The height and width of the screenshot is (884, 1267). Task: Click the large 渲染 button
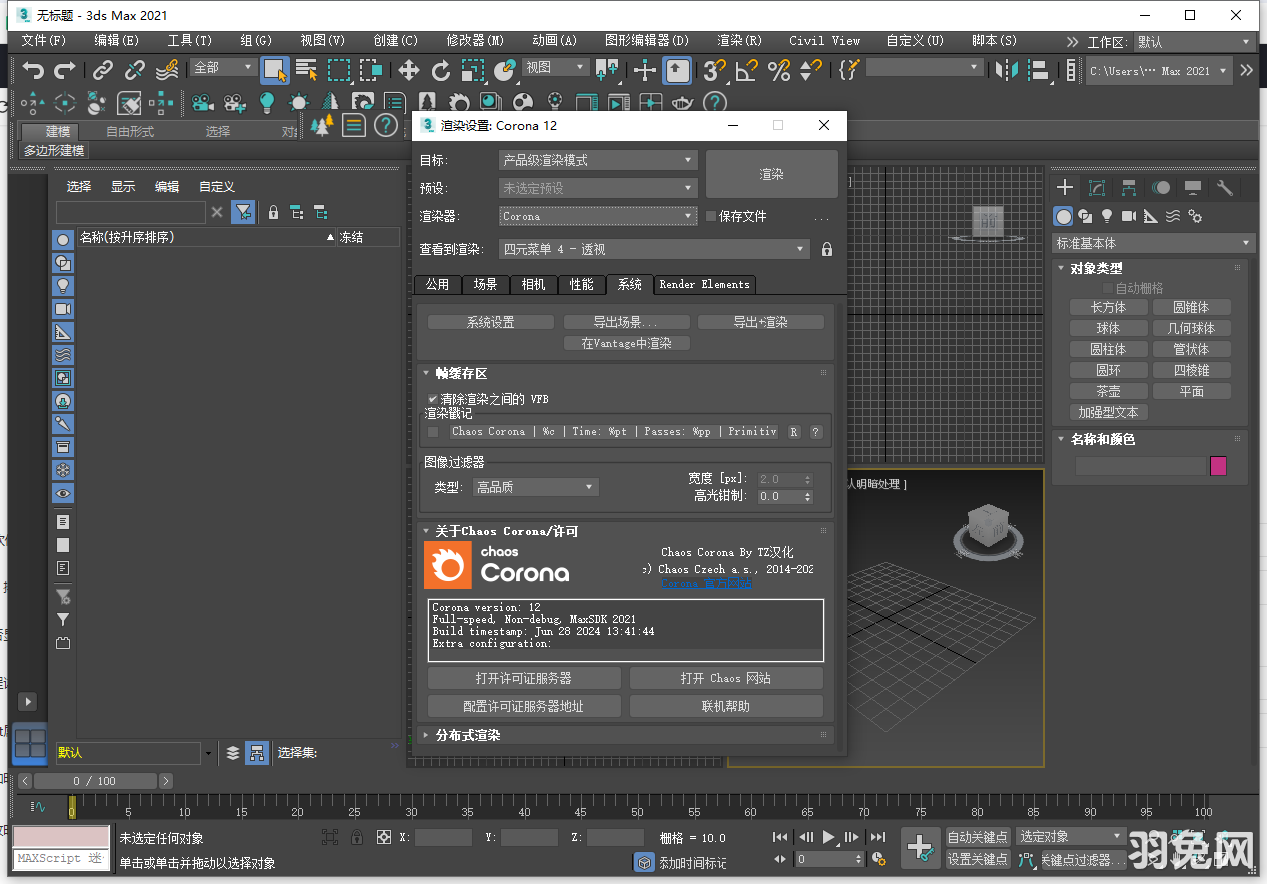(x=771, y=174)
